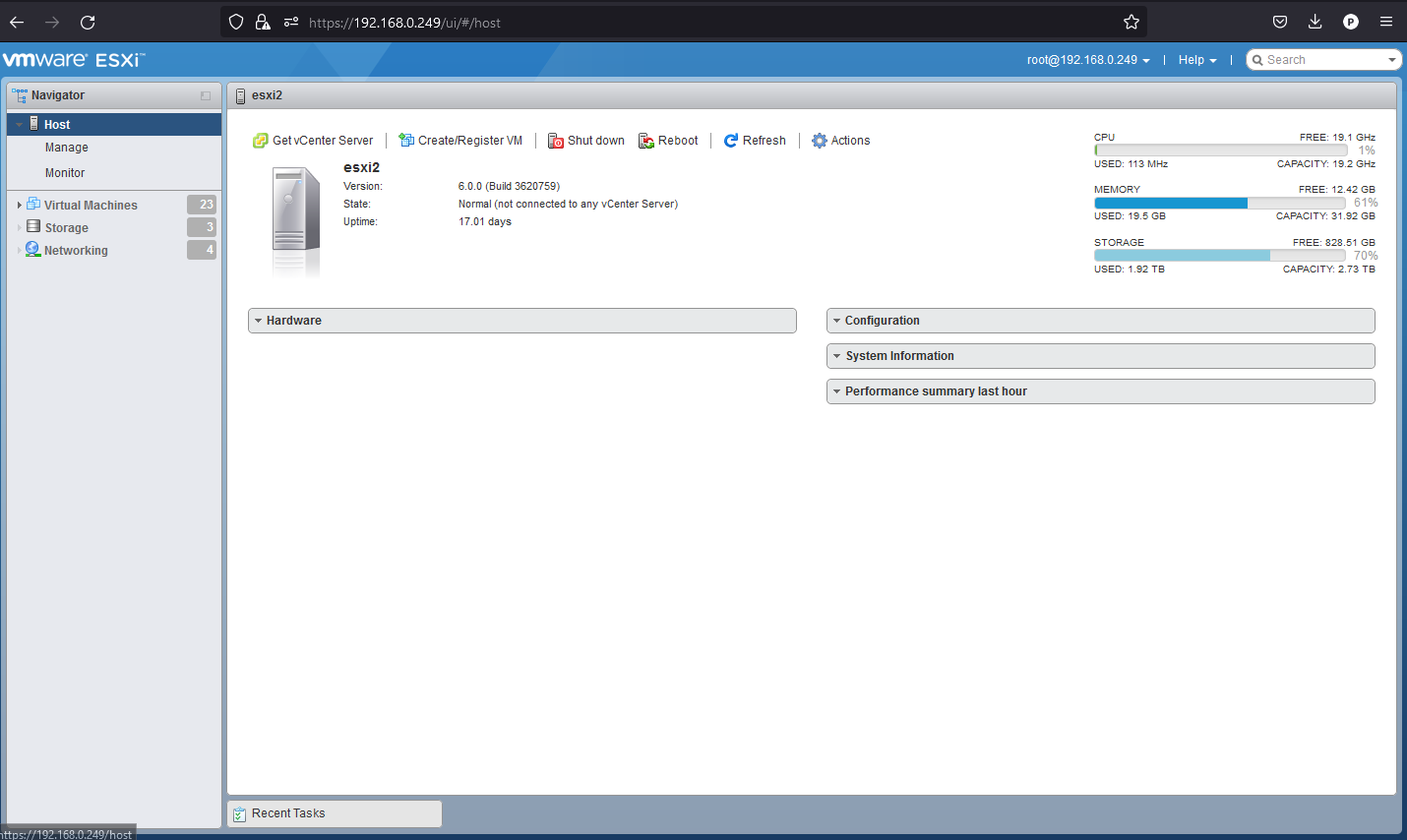
Task: Reload the page with browser refresh icon
Action: click(88, 22)
